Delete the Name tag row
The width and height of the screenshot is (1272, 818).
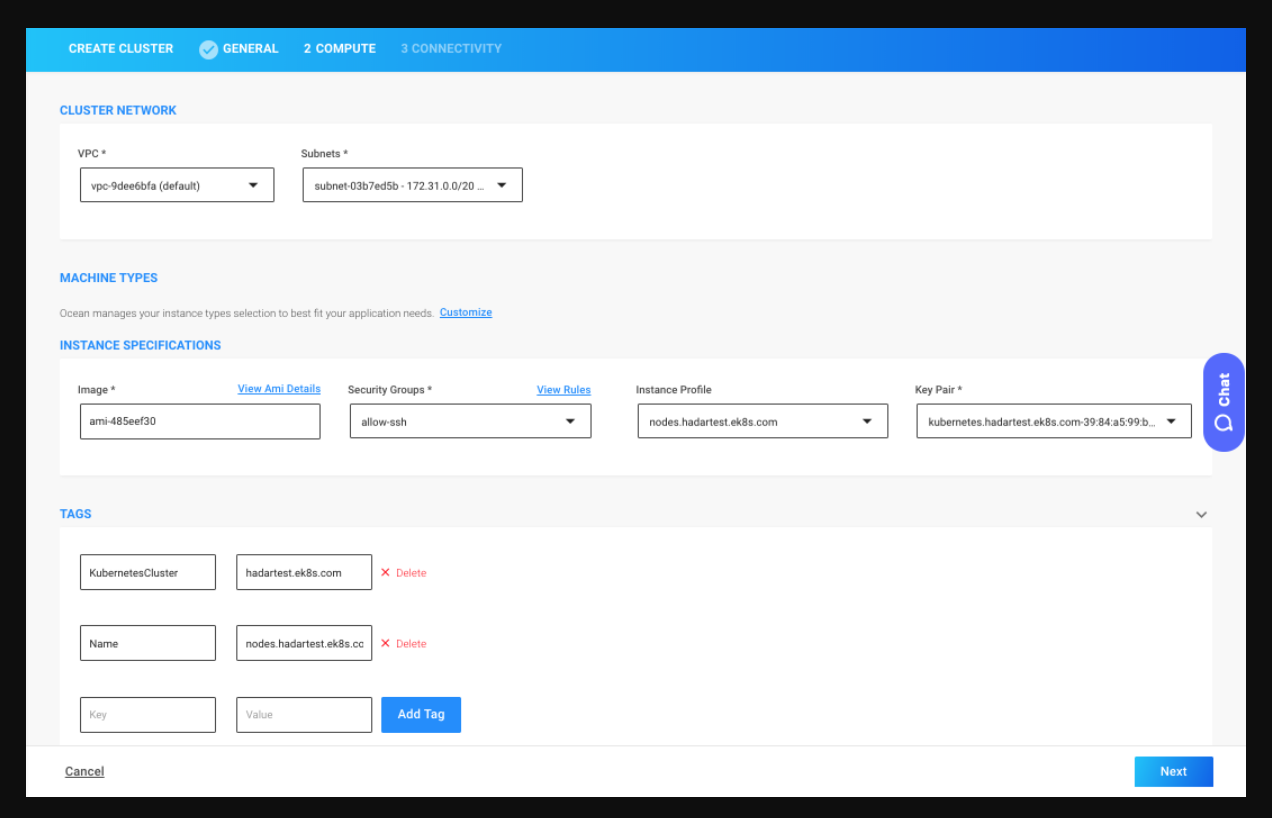click(403, 644)
